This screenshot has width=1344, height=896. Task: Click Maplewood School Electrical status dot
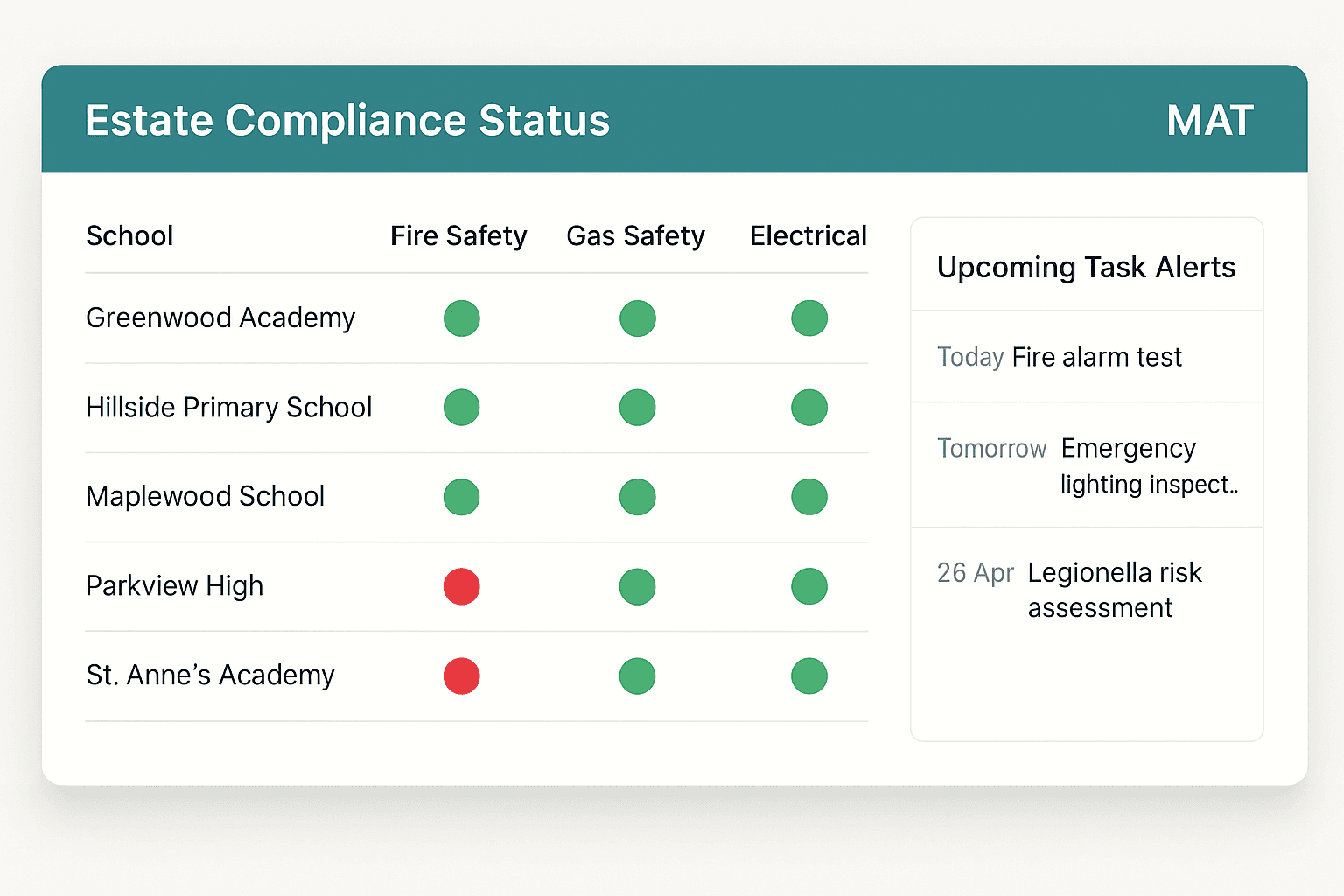[809, 497]
